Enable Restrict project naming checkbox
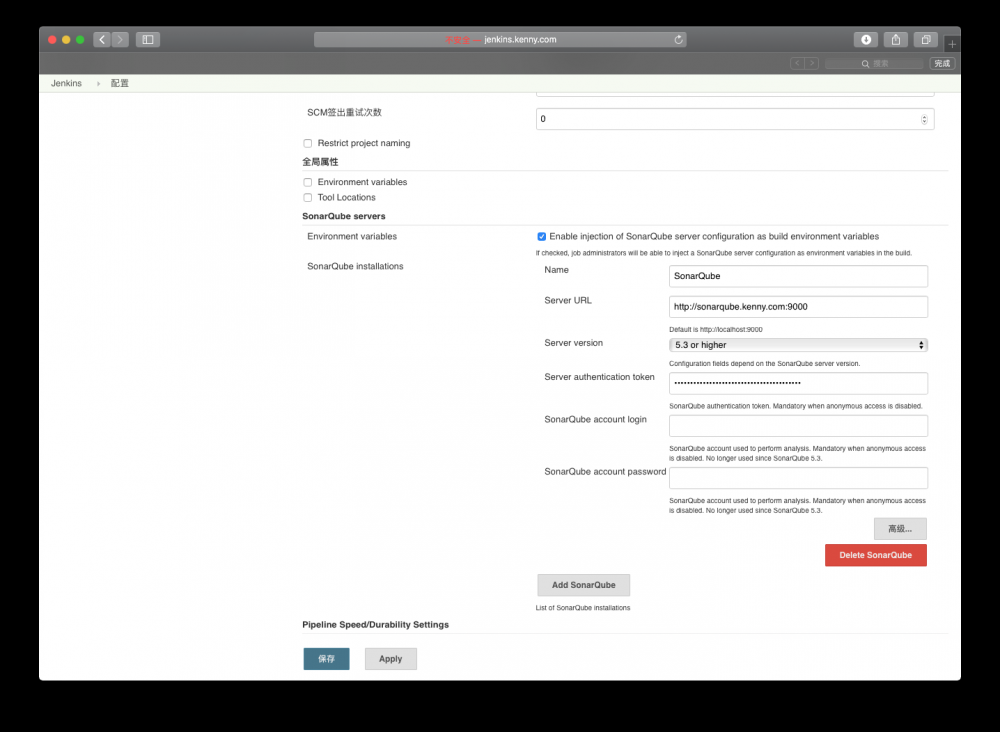Viewport: 1000px width, 732px height. tap(307, 143)
